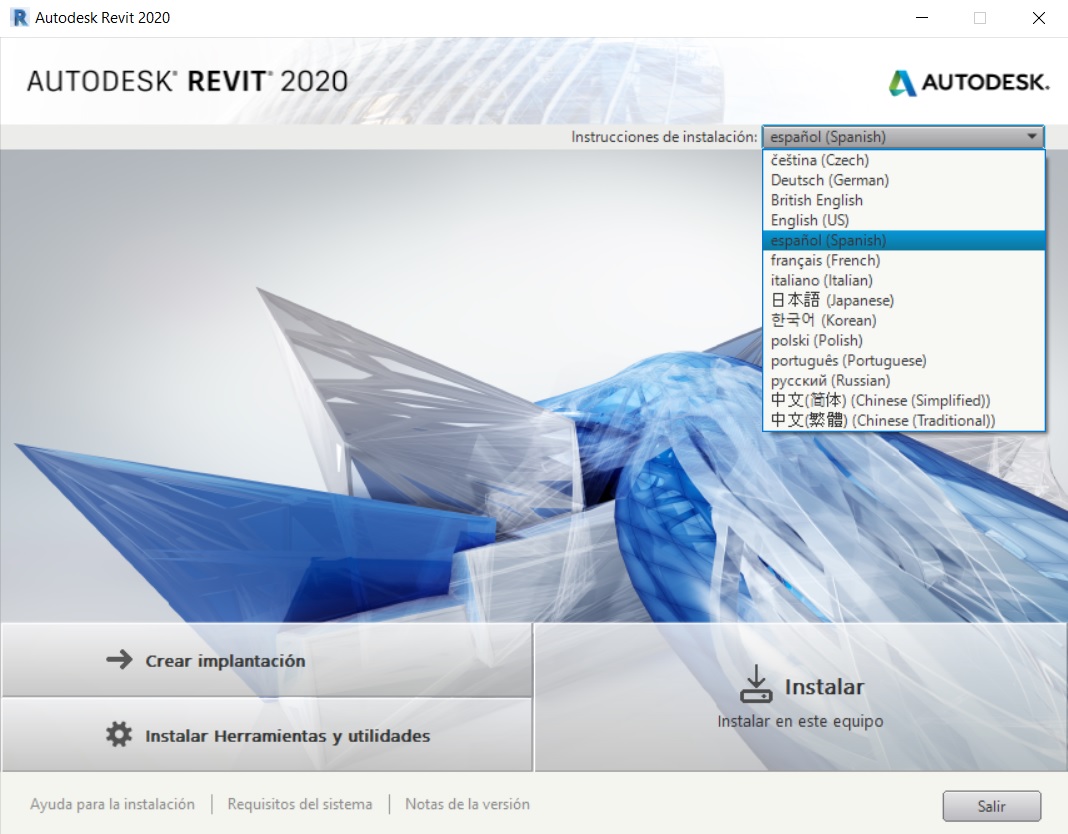Pick français (French) from the dropdown
The width and height of the screenshot is (1068, 834).
(903, 260)
